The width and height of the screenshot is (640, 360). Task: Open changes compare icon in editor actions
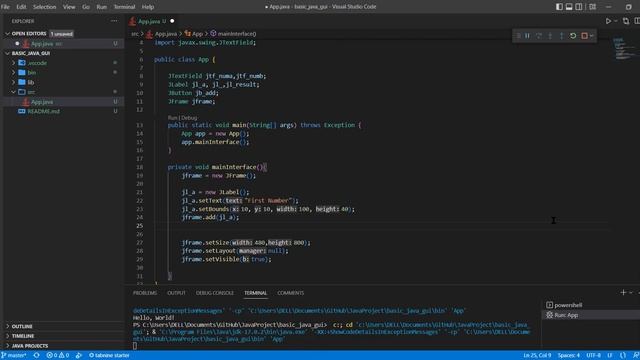(626, 21)
